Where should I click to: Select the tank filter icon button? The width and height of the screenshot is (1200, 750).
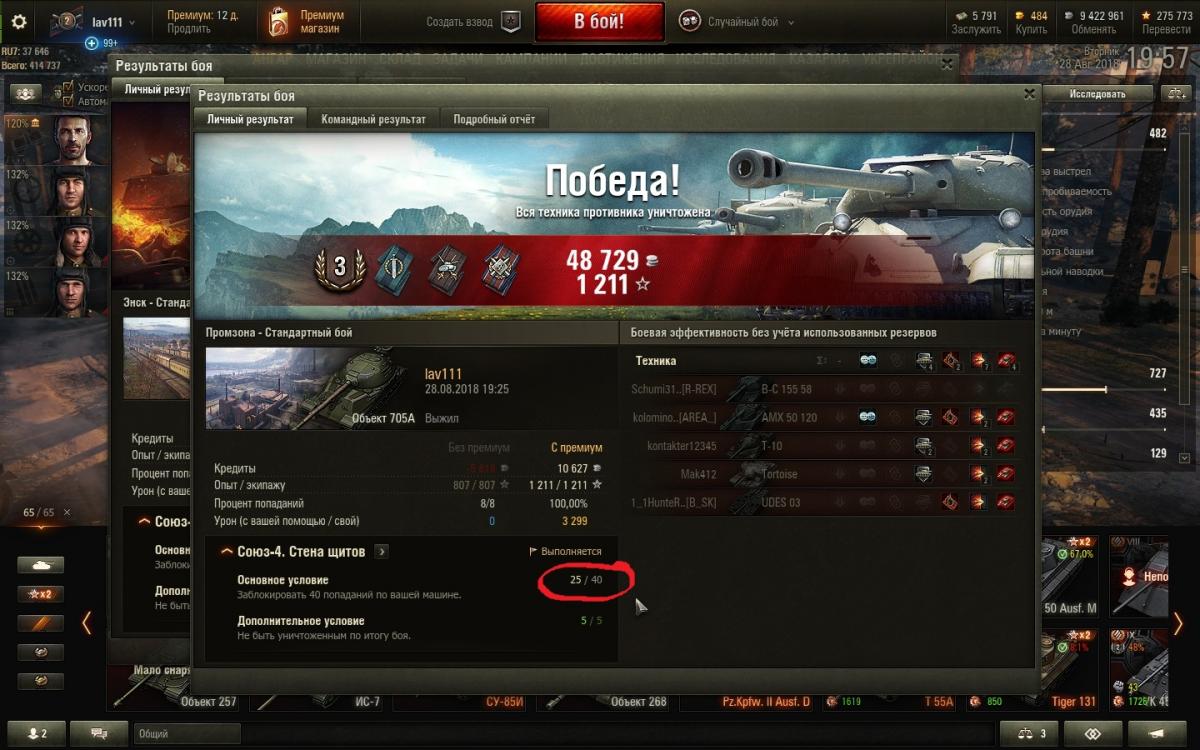pyautogui.click(x=41, y=565)
